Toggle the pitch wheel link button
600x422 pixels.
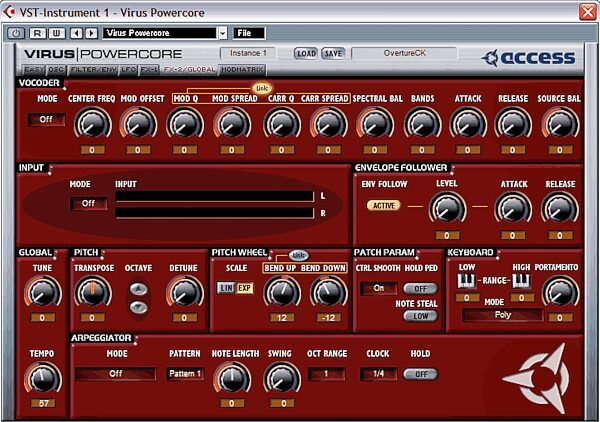(298, 255)
